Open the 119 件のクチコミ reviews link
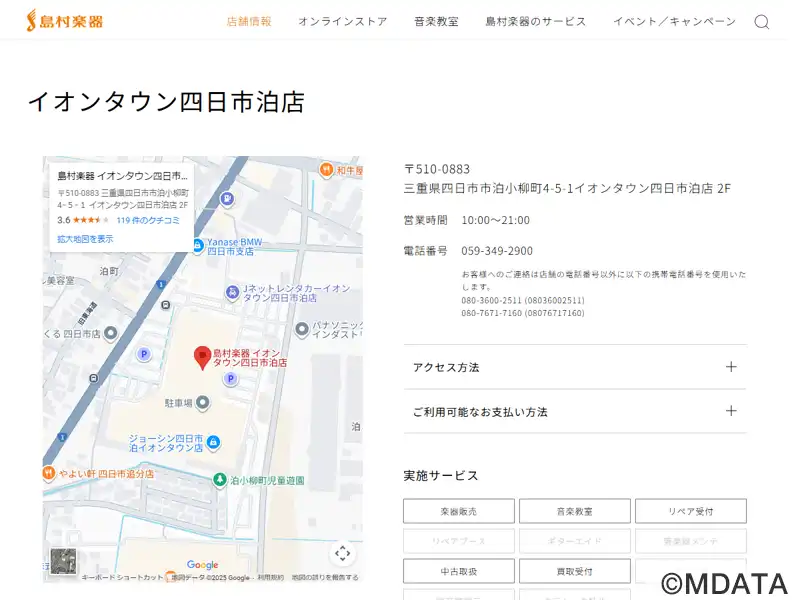Screen dimensions: 800x600 pos(148,220)
